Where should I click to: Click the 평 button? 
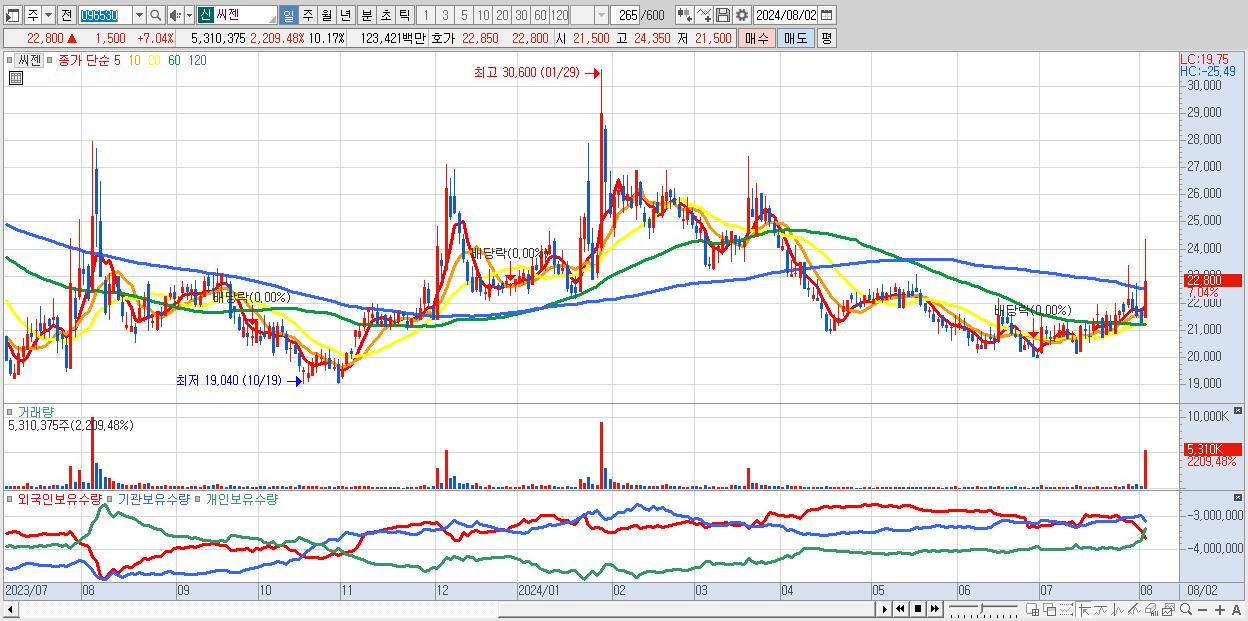pos(826,38)
